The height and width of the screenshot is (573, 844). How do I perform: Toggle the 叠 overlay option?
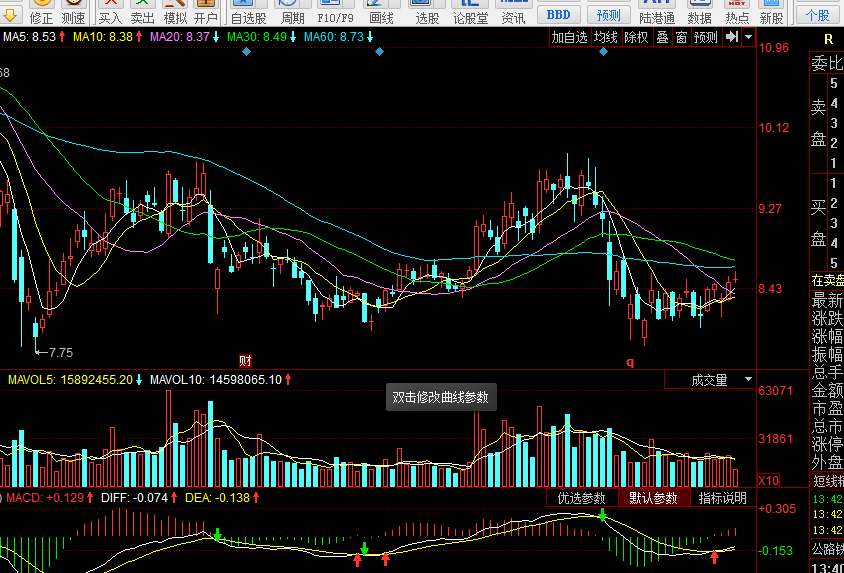[x=662, y=37]
